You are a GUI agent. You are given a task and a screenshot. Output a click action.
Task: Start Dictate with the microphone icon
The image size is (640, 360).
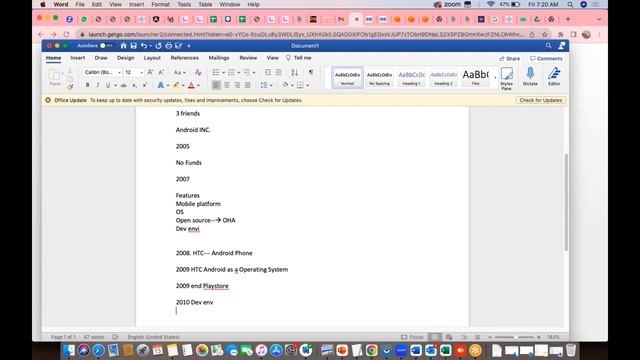[x=530, y=77]
